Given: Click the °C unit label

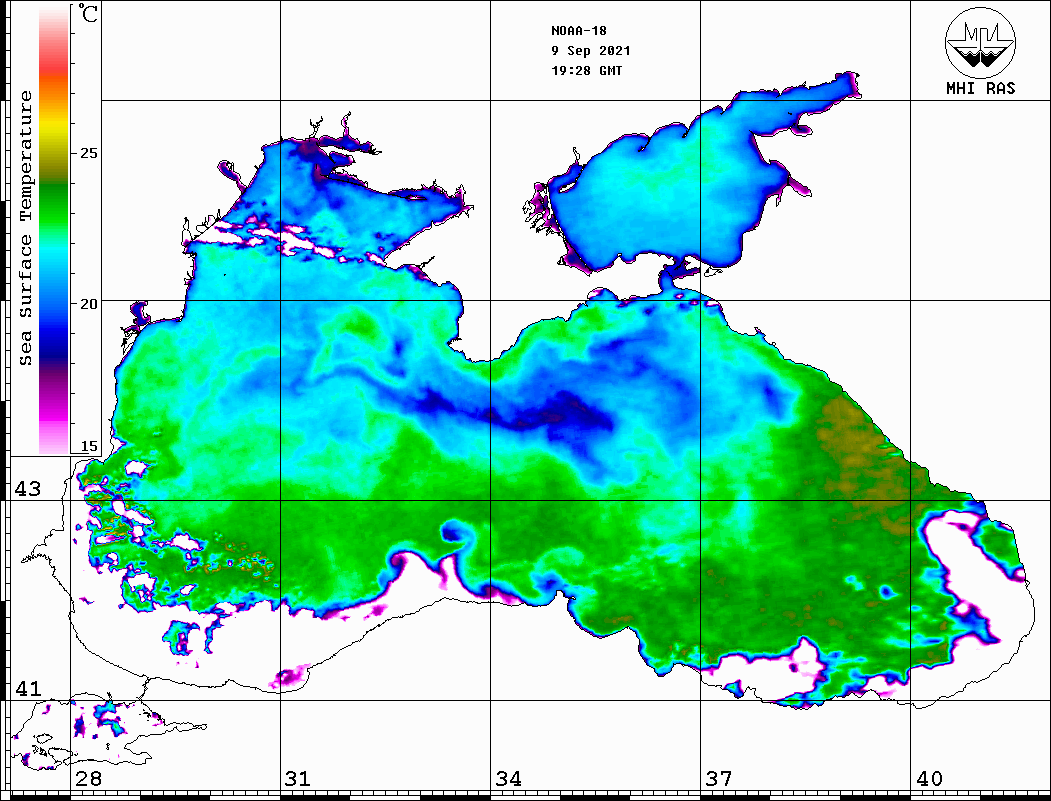Looking at the screenshot, I should pyautogui.click(x=88, y=14).
